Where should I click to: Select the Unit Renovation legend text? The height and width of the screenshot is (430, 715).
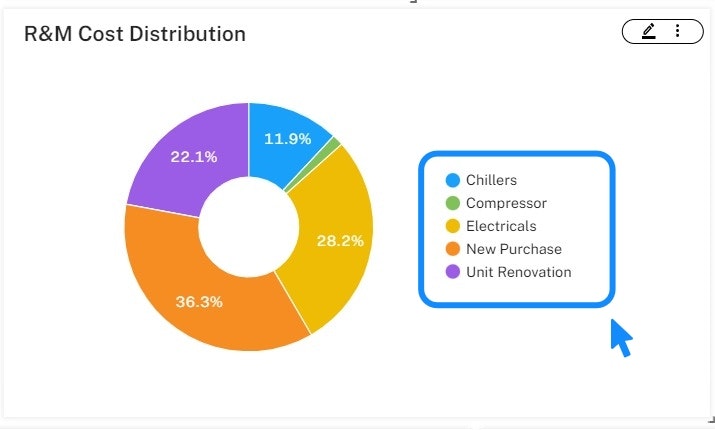[x=519, y=272]
